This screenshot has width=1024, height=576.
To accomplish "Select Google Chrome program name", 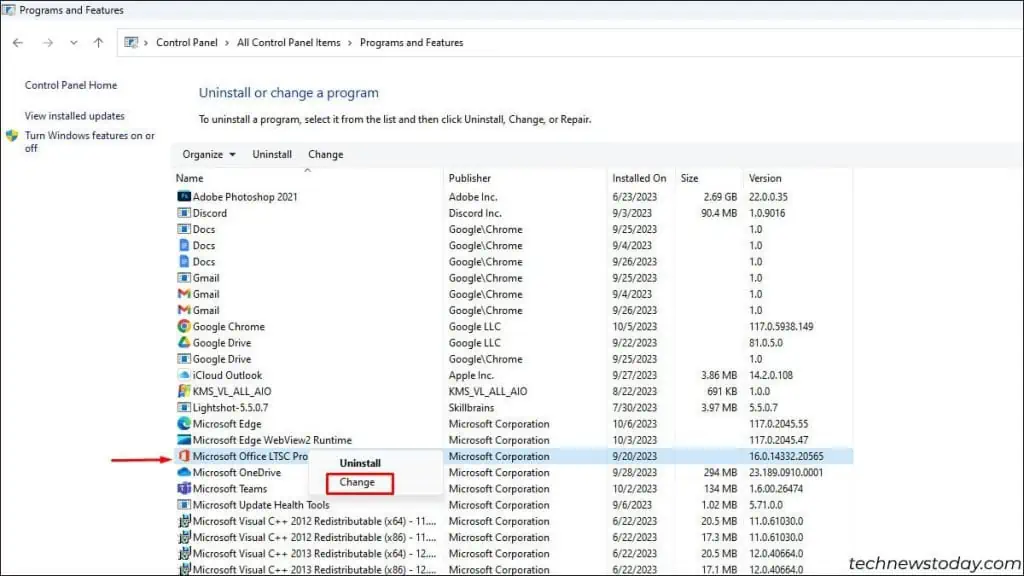I will click(229, 327).
